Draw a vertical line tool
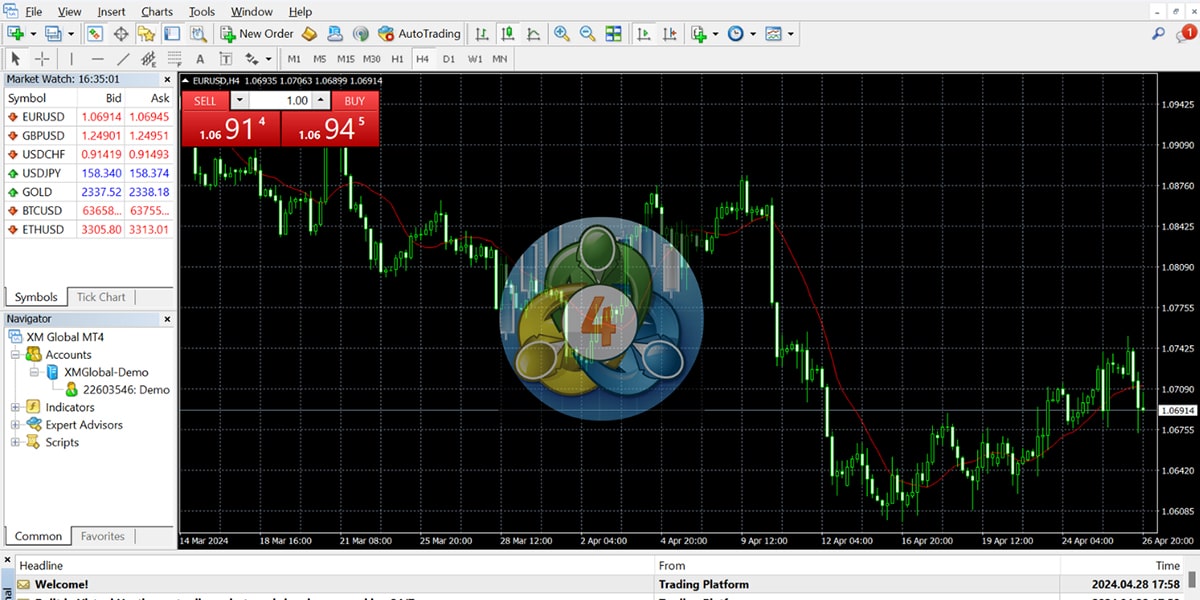Image resolution: width=1200 pixels, height=600 pixels. point(71,59)
